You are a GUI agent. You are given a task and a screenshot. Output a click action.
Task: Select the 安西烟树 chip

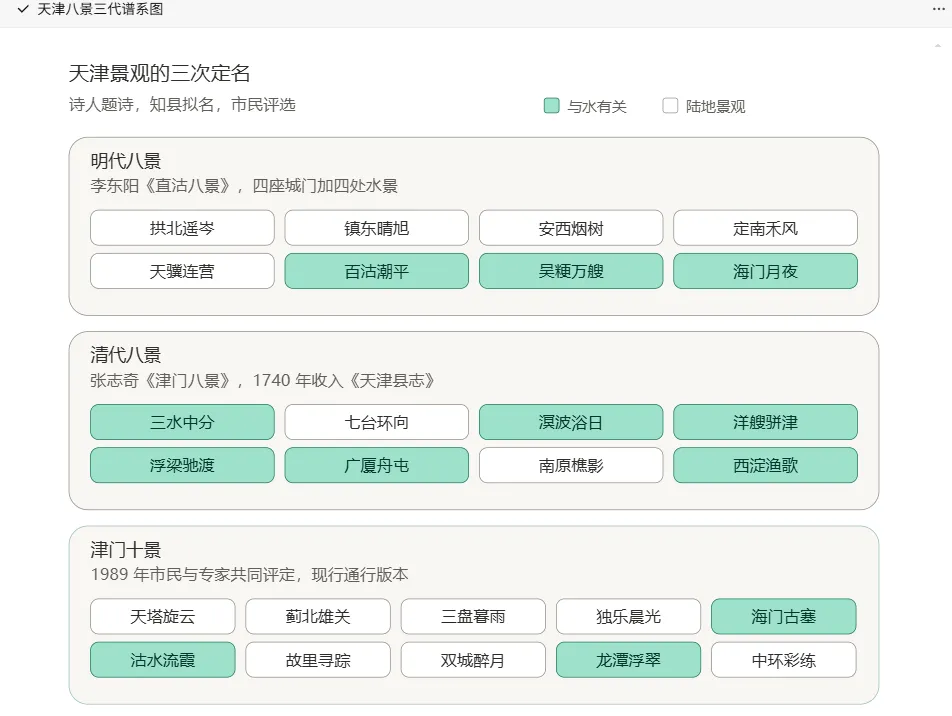[571, 228]
